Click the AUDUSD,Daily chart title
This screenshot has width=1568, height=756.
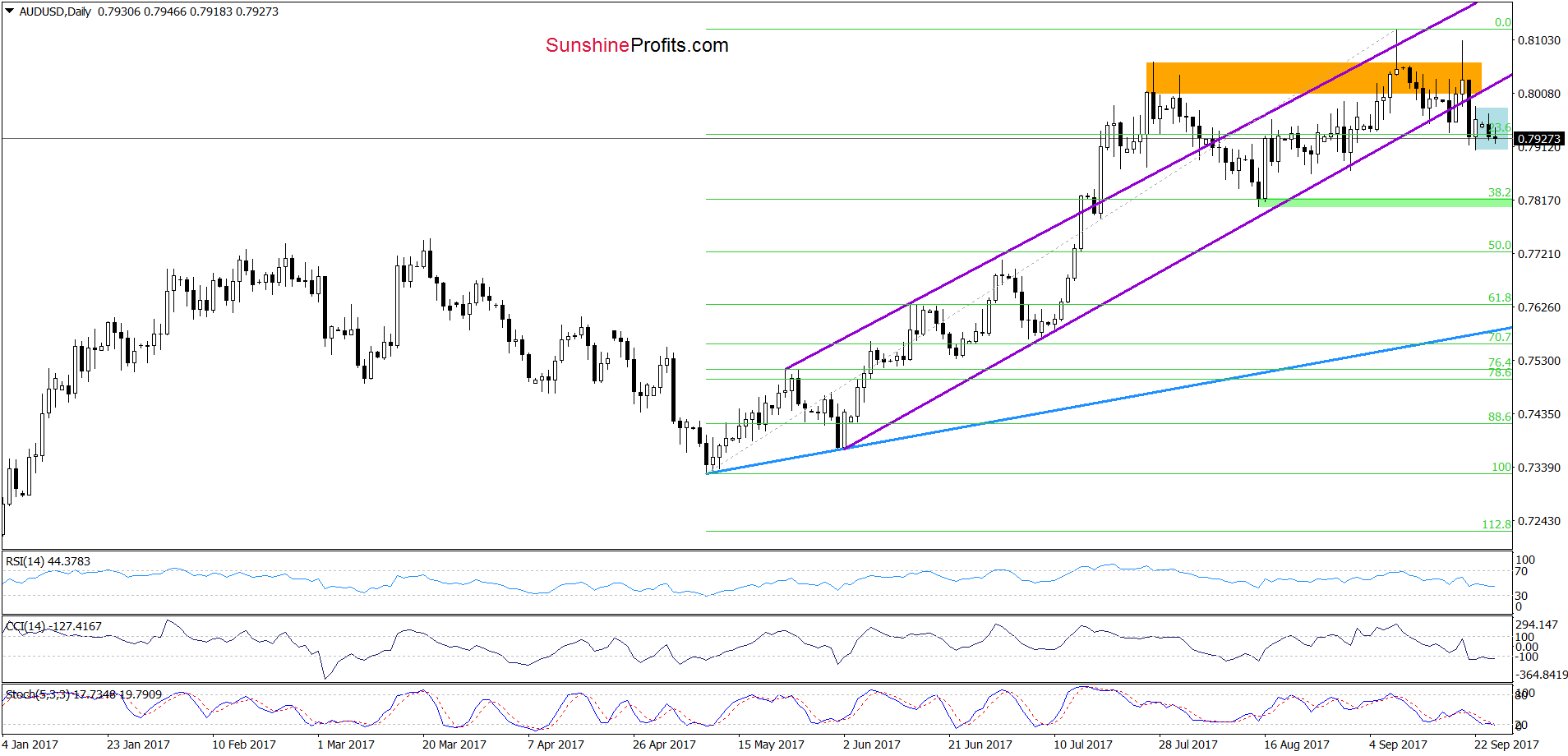(55, 12)
